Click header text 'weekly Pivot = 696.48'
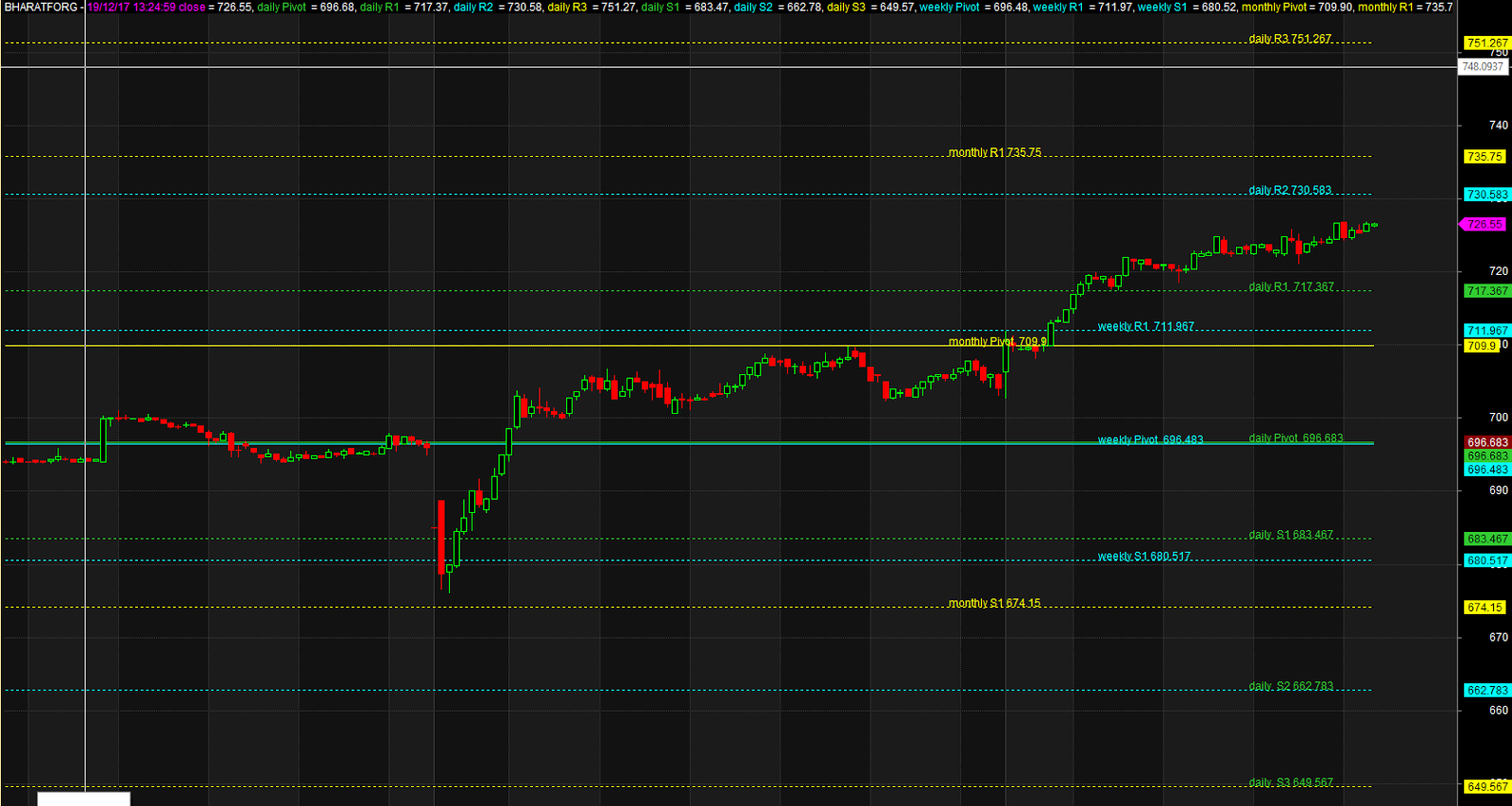This screenshot has height=806, width=1512. (973, 7)
